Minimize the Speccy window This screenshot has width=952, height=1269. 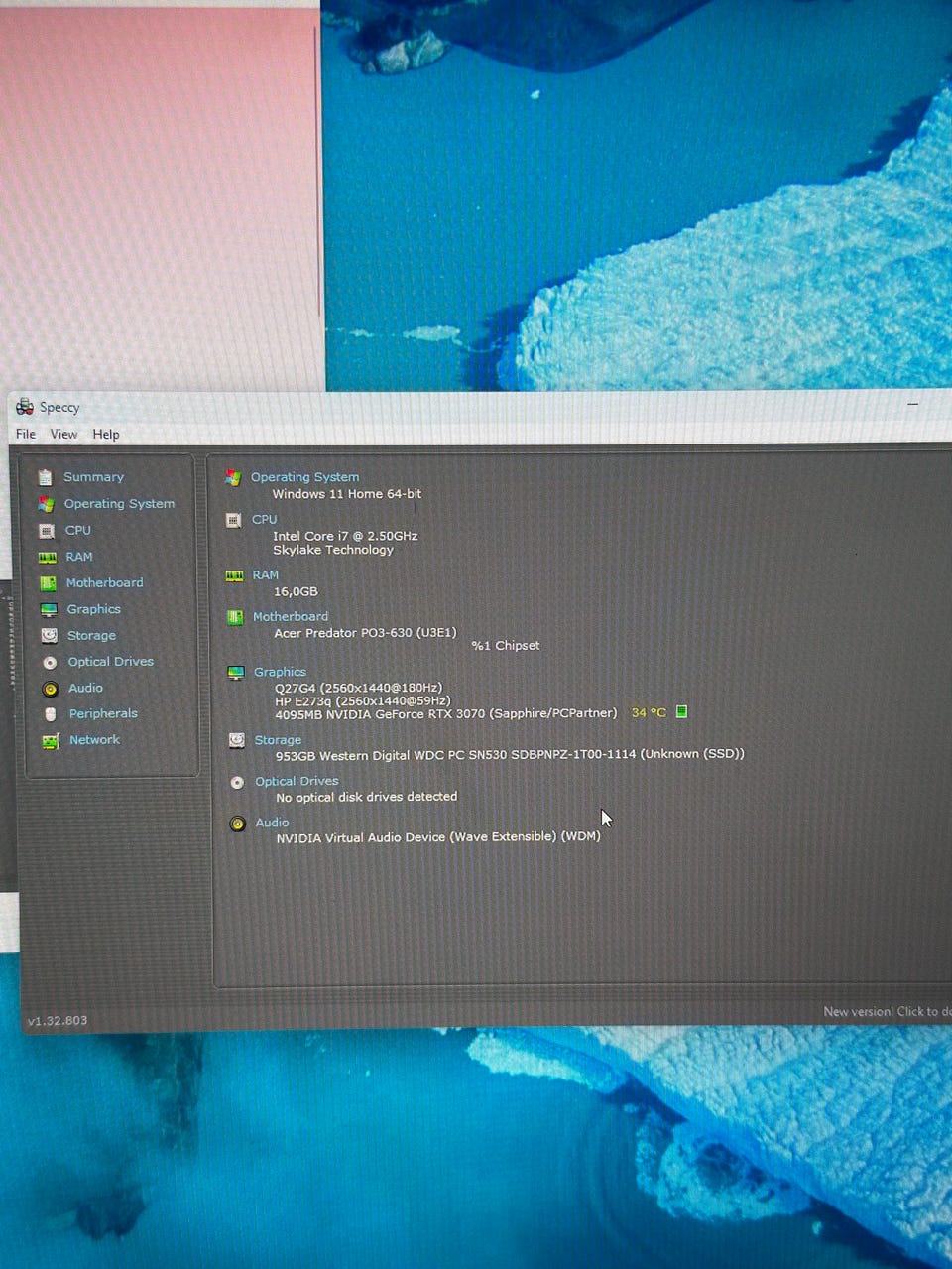[912, 405]
